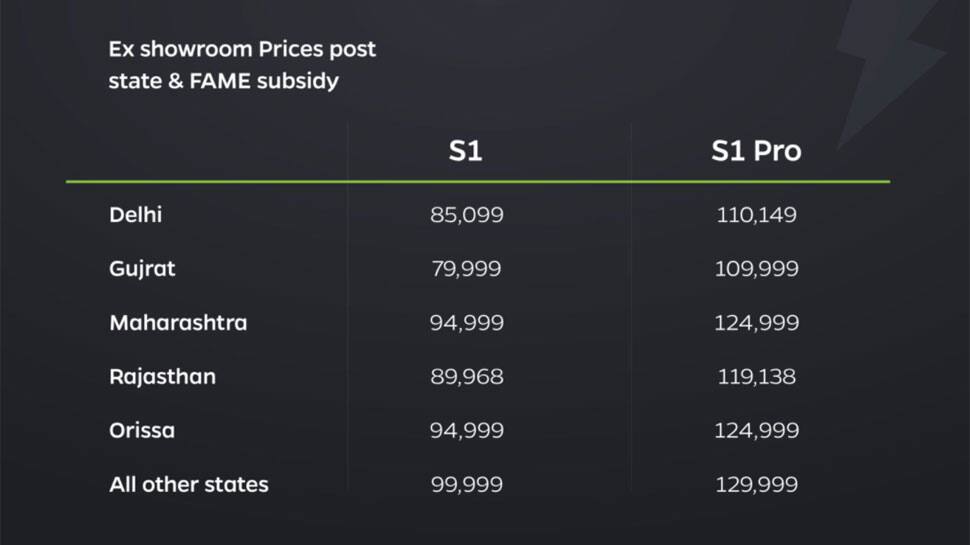Select Rajasthan S1 price 89,968
The image size is (970, 545).
(x=466, y=377)
